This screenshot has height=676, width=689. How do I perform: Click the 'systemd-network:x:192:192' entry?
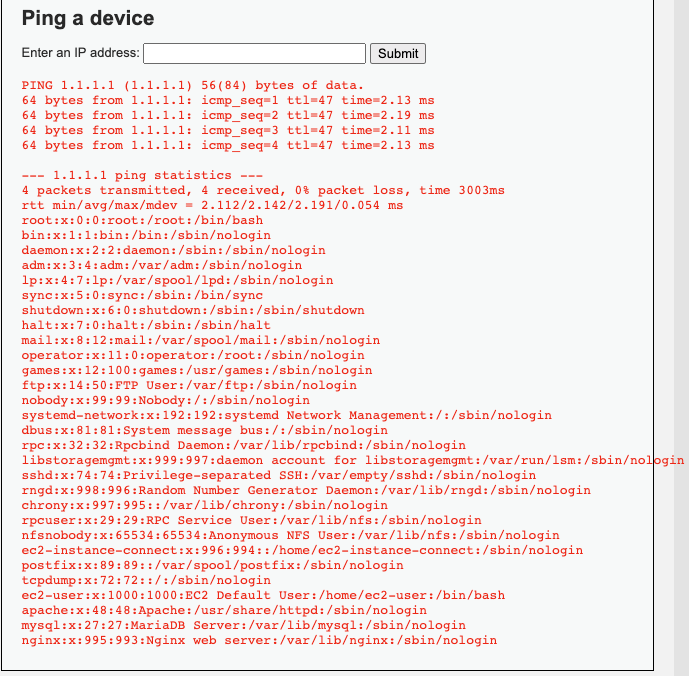[286, 414]
